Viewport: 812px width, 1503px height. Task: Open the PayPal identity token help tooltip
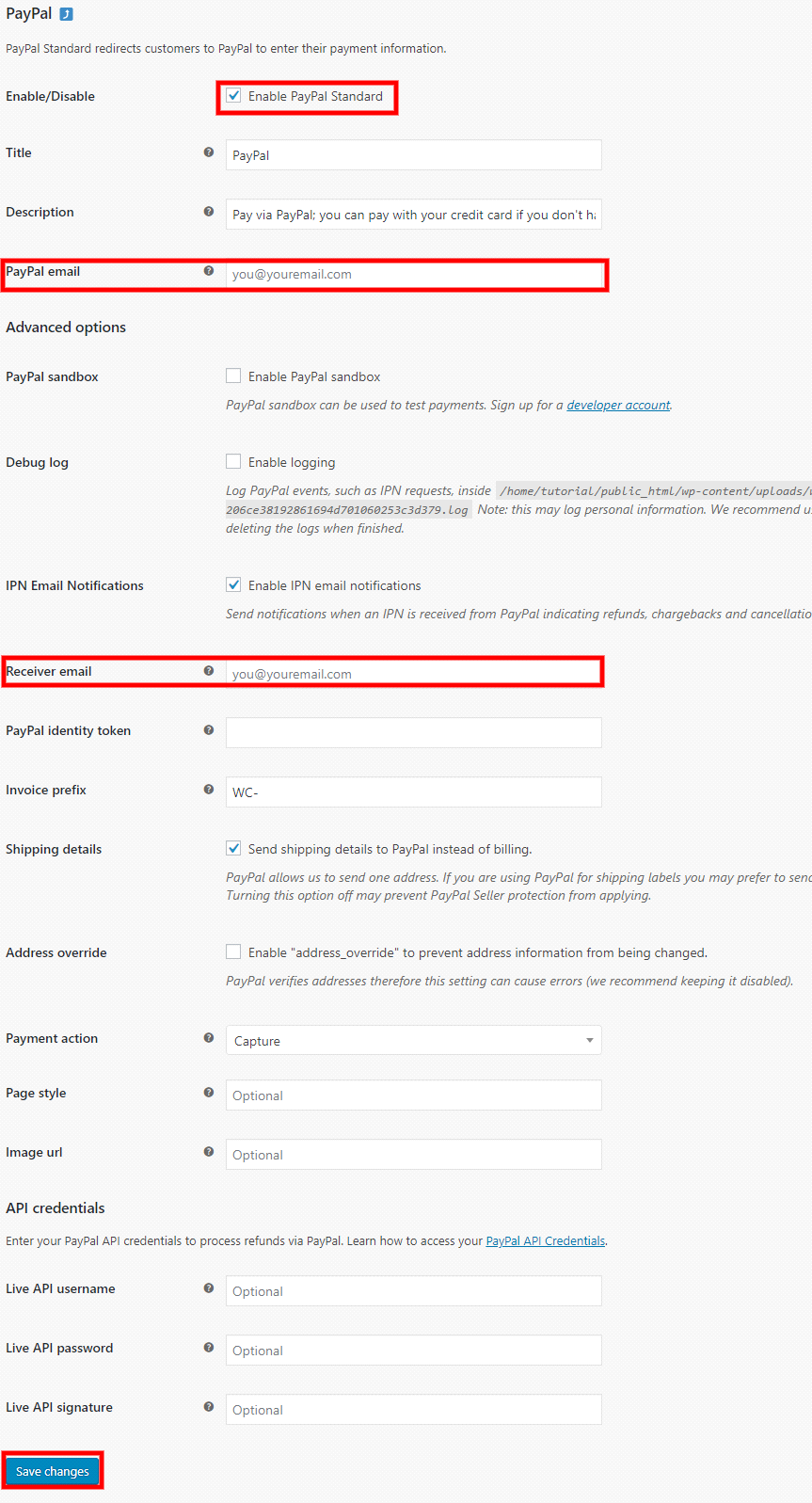pyautogui.click(x=209, y=730)
